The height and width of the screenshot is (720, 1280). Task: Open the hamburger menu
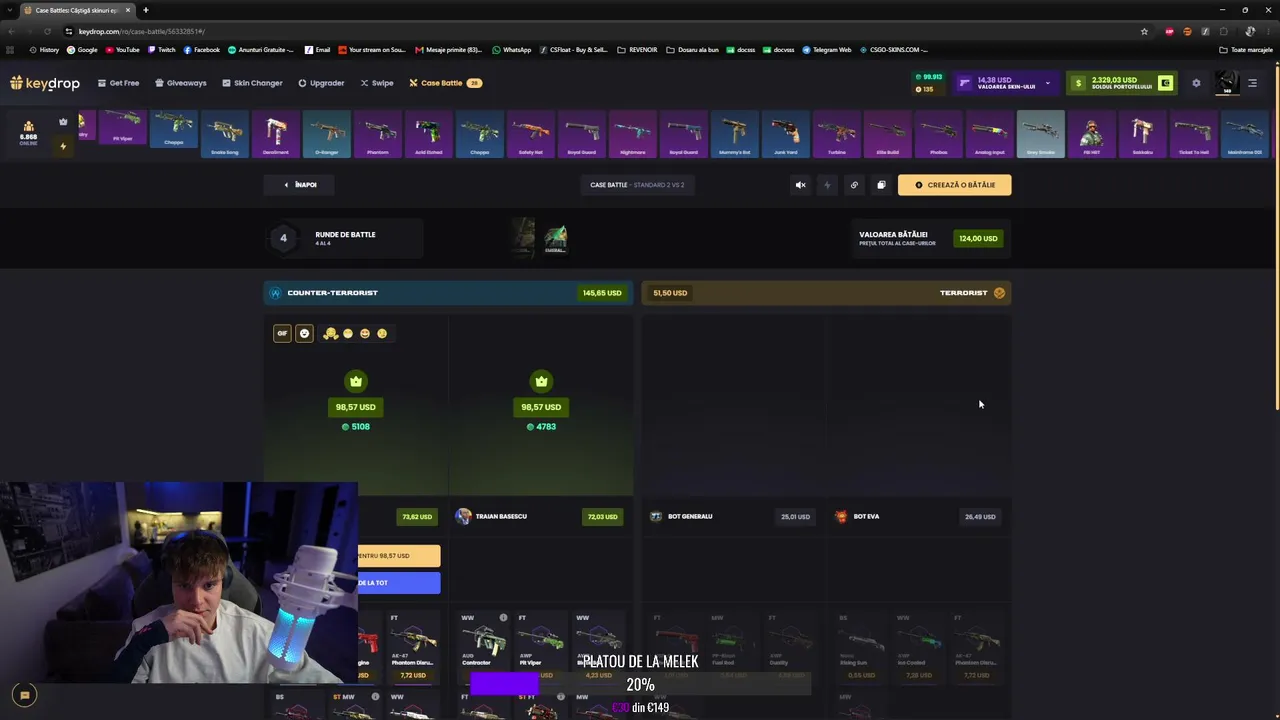coord(1252,83)
